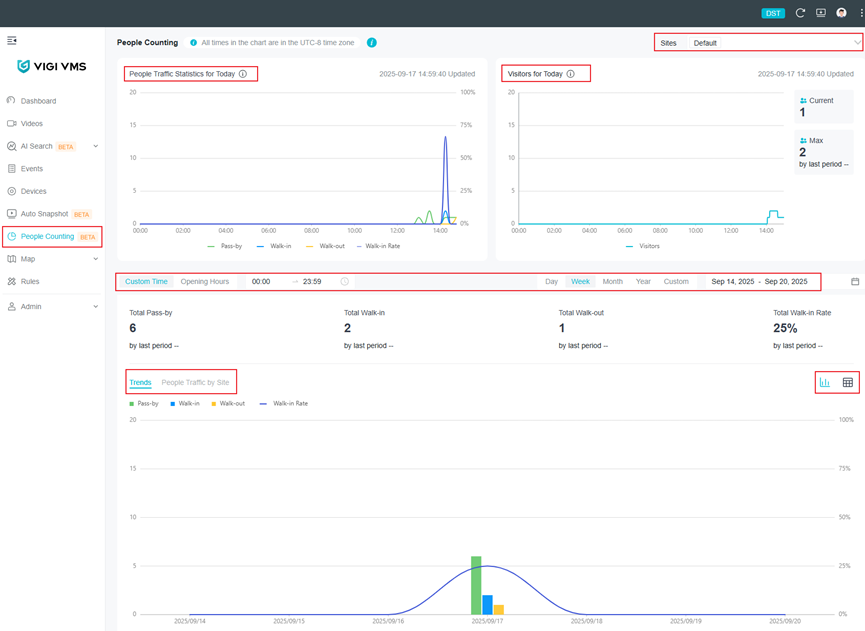Image resolution: width=865 pixels, height=631 pixels.
Task: Click the info icon beside Visitors for Today
Action: [x=572, y=72]
